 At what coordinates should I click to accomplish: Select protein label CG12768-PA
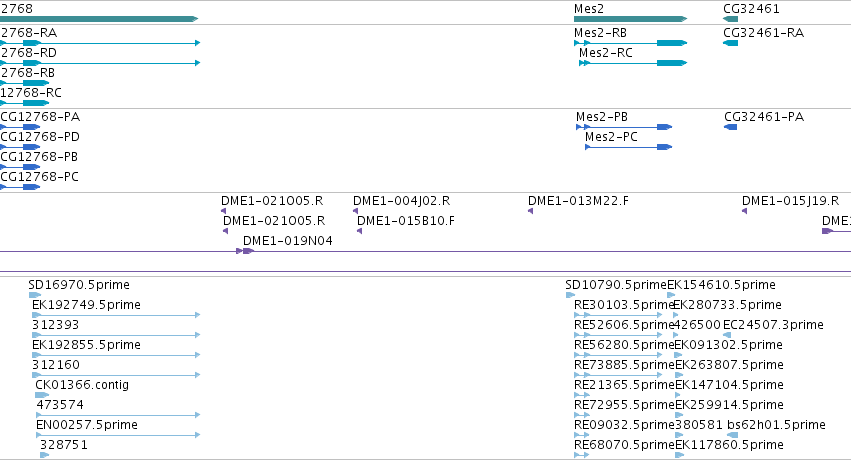pyautogui.click(x=40, y=117)
